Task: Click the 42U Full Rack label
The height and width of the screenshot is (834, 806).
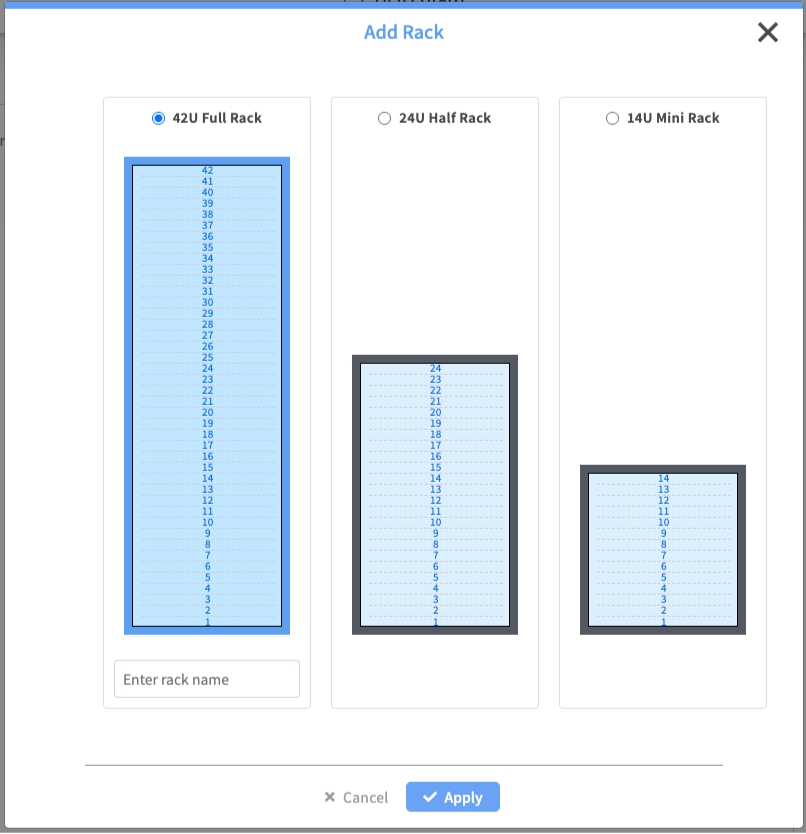Action: pyautogui.click(x=217, y=118)
